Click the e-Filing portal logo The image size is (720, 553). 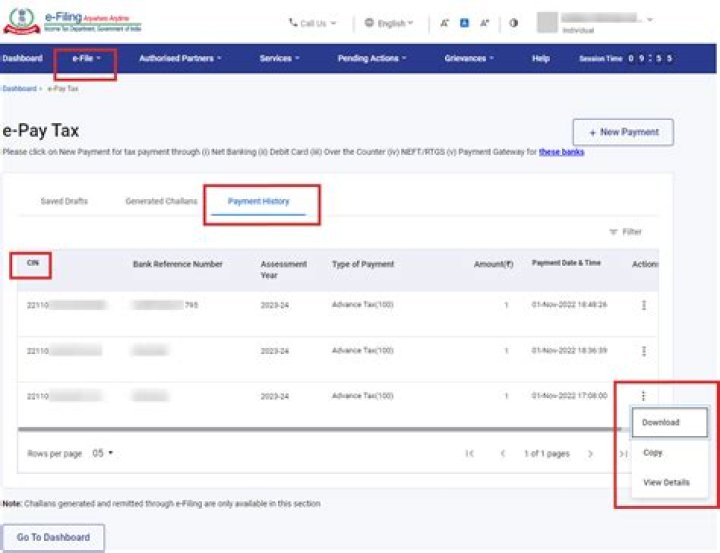(x=72, y=22)
